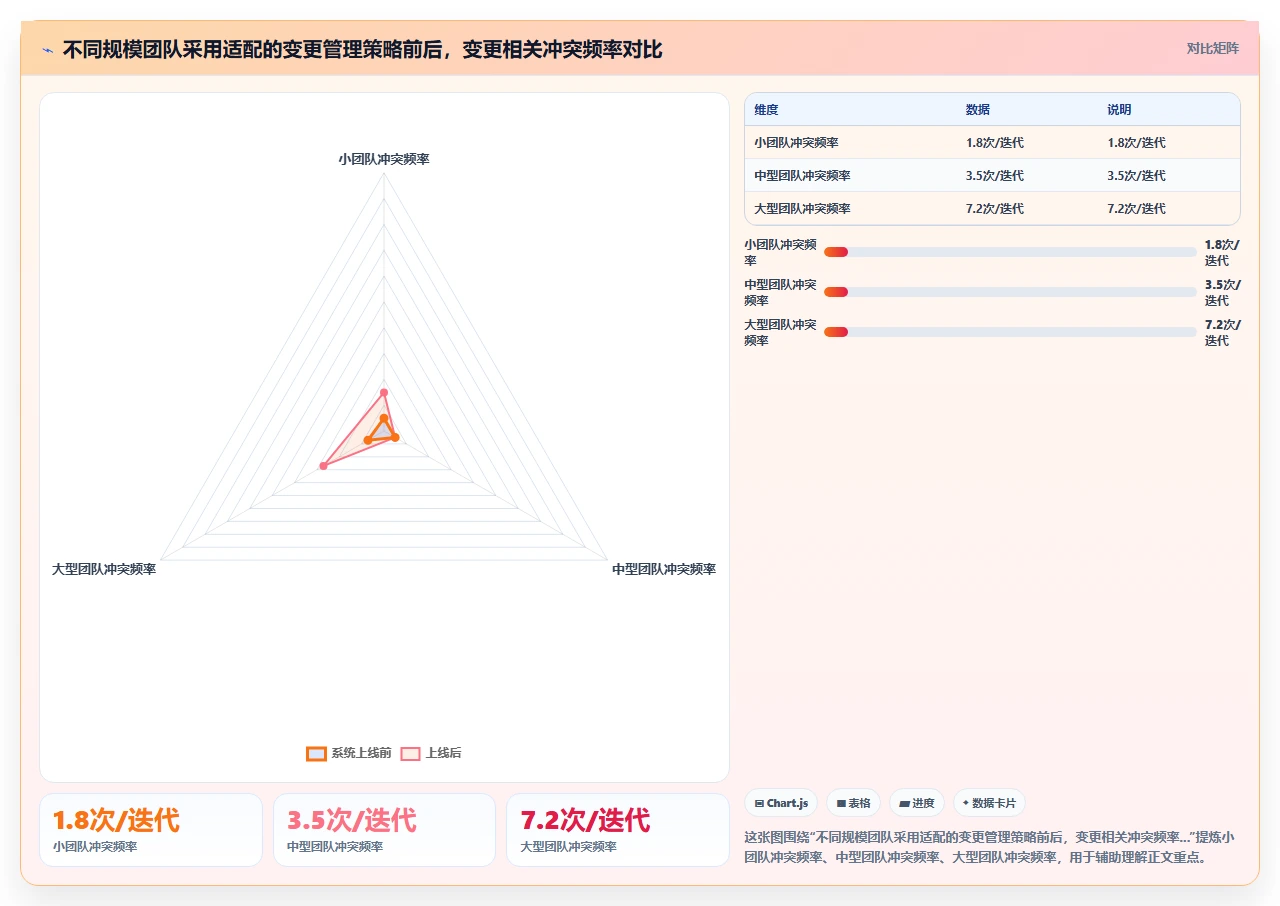Click the 对比矩阵 label in header
Screen dimensions: 1280x906
point(1213,49)
